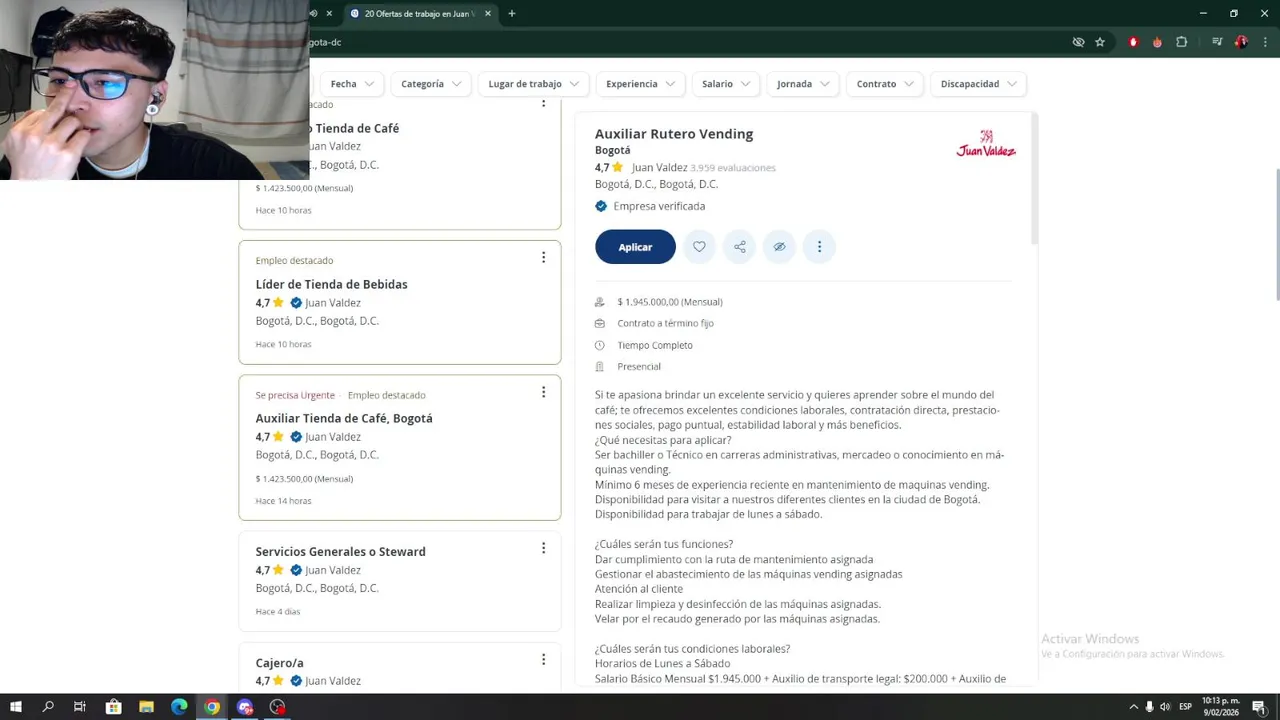Expand the Fecha filter dropdown

[352, 84]
